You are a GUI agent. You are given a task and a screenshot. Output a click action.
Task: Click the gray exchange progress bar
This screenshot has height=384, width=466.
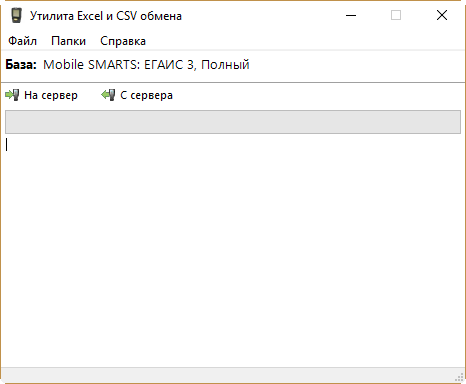tap(233, 122)
